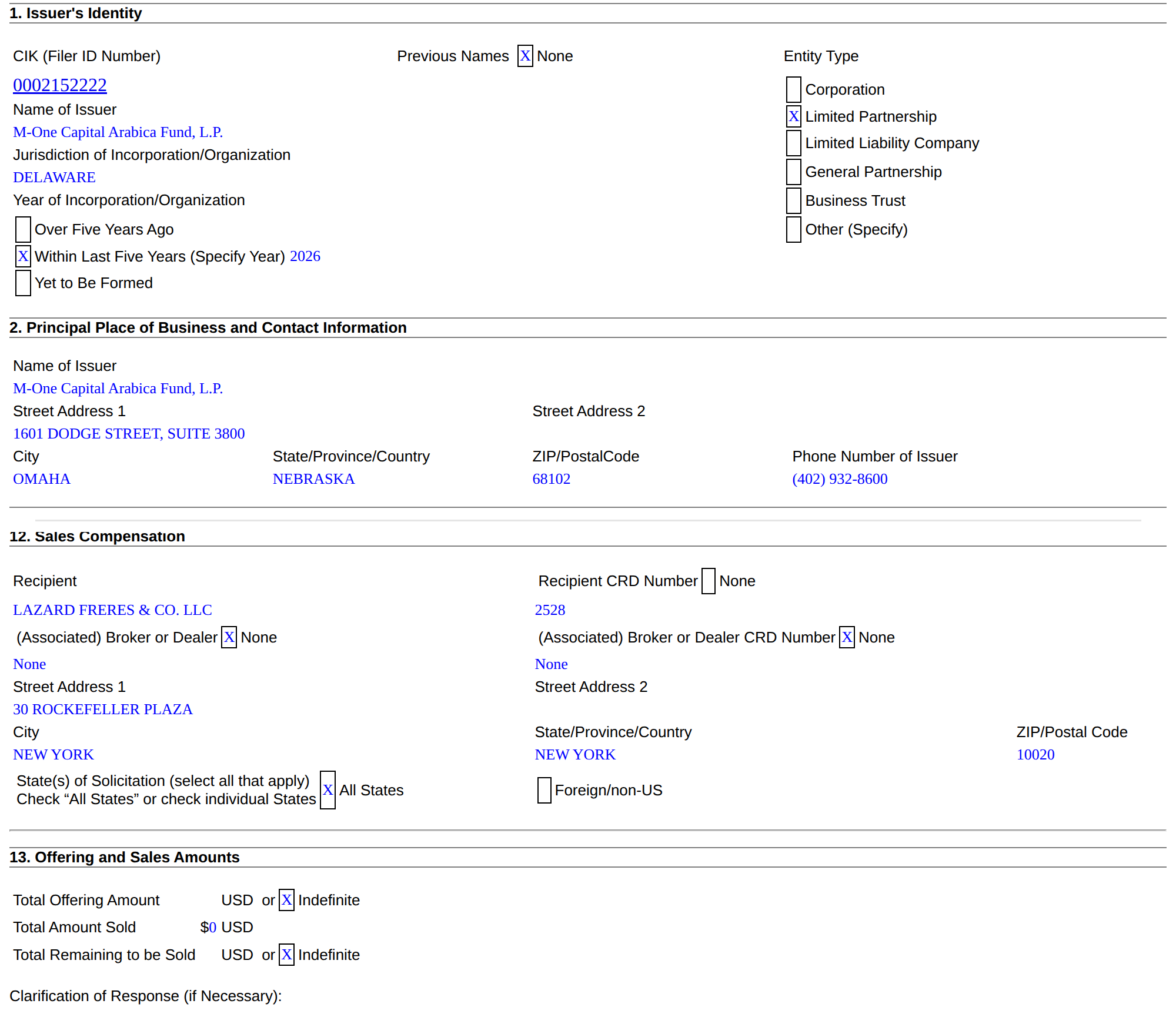Click the ZIP code 68102

tap(552, 479)
